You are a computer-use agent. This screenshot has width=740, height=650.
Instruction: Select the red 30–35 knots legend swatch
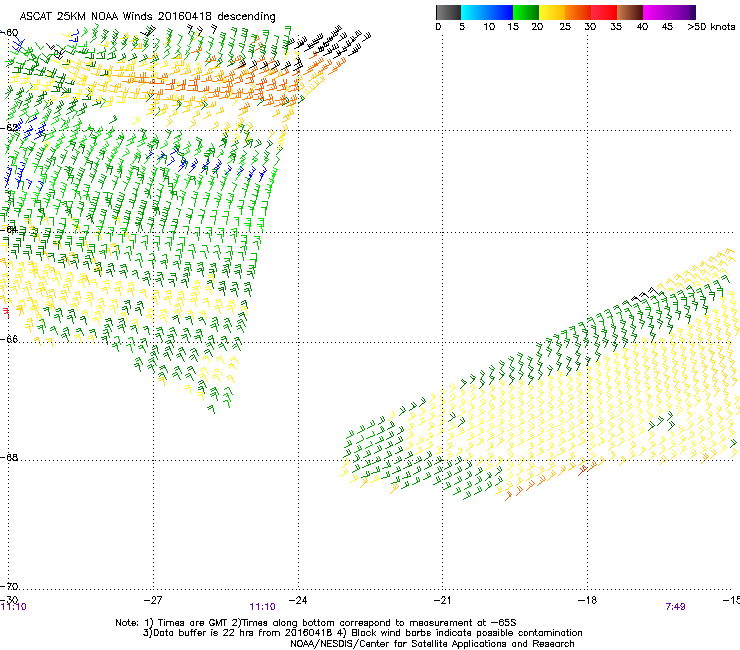coord(604,12)
